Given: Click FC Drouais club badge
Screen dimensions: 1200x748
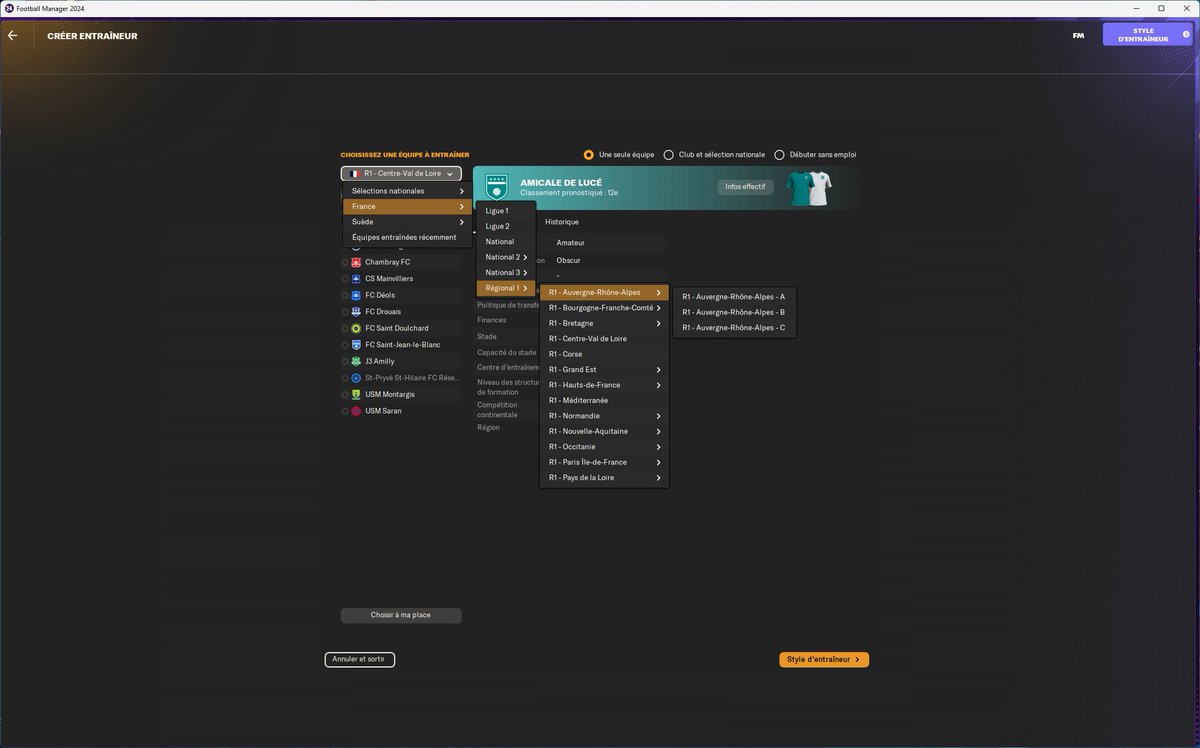Looking at the screenshot, I should 356,311.
